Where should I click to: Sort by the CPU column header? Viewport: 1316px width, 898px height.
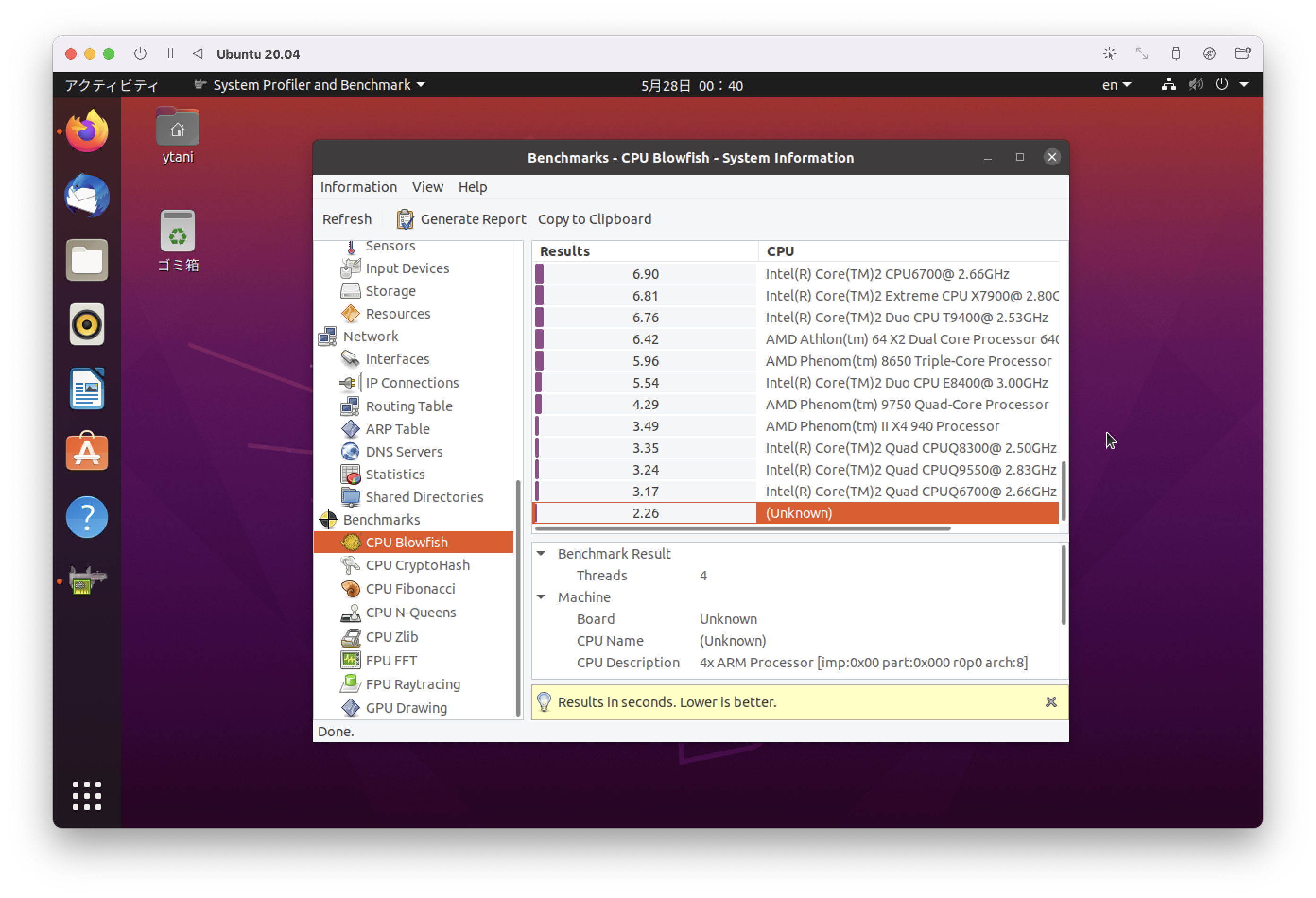tap(908, 251)
